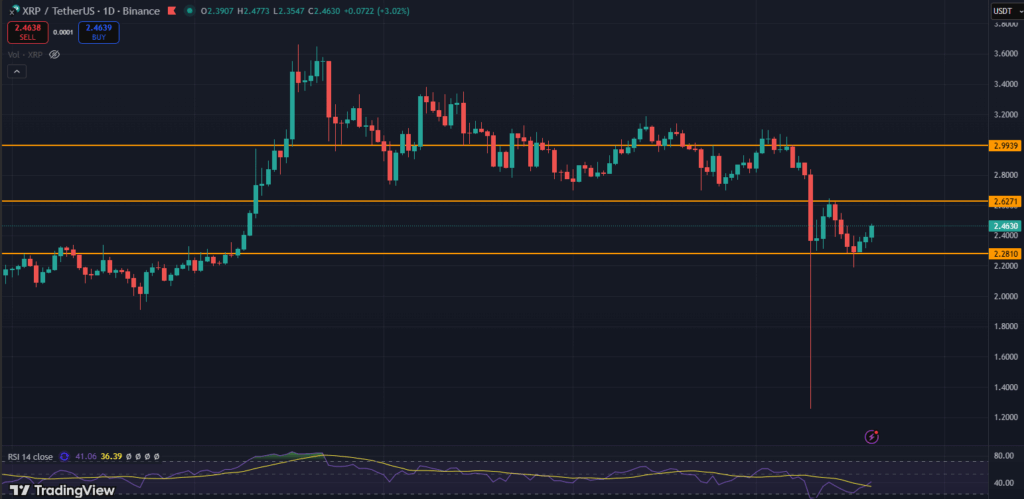Click the green market status dot
1024x499 pixels.
pyautogui.click(x=189, y=11)
